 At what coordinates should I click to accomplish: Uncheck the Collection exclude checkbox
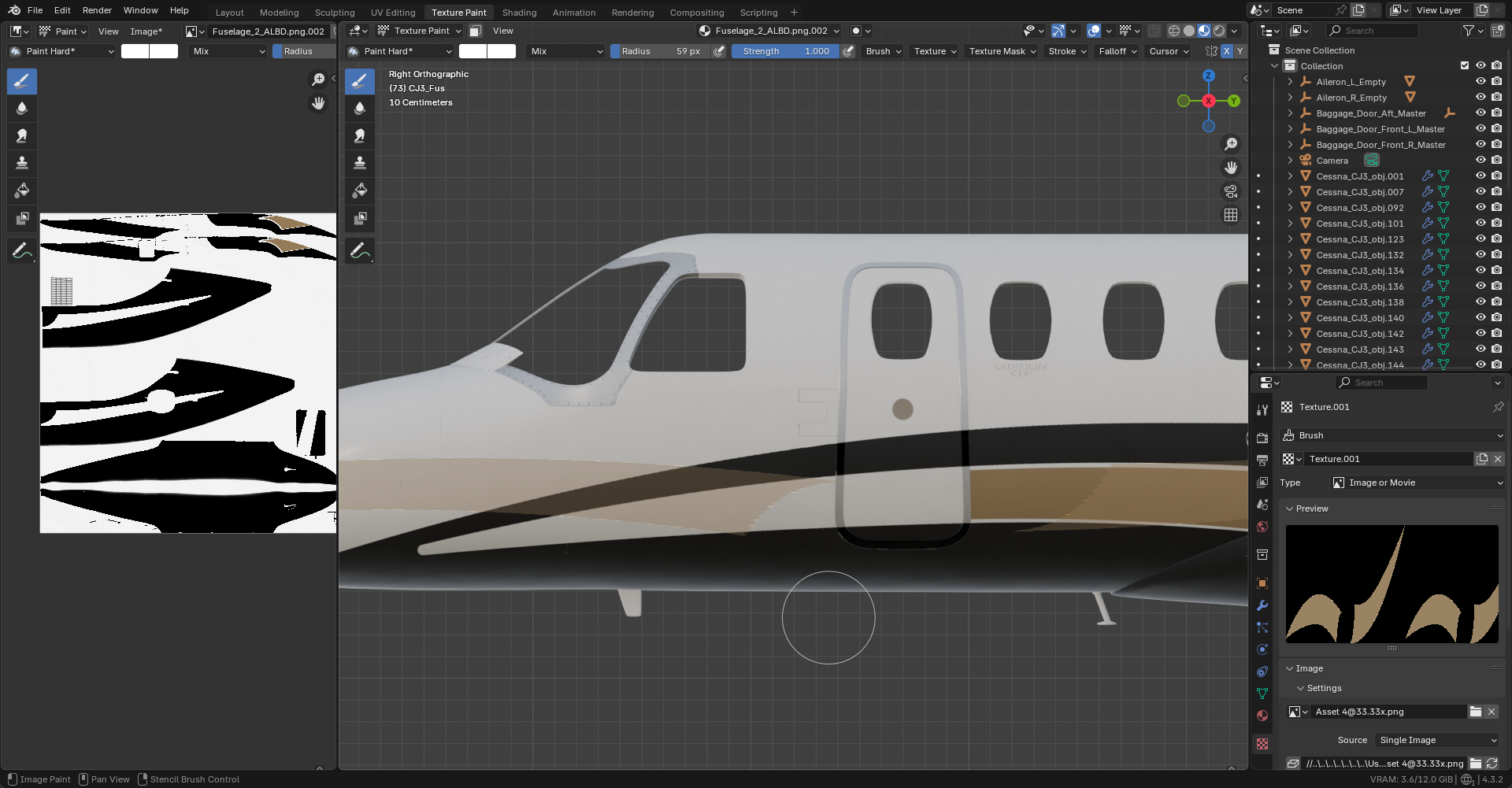[x=1465, y=66]
